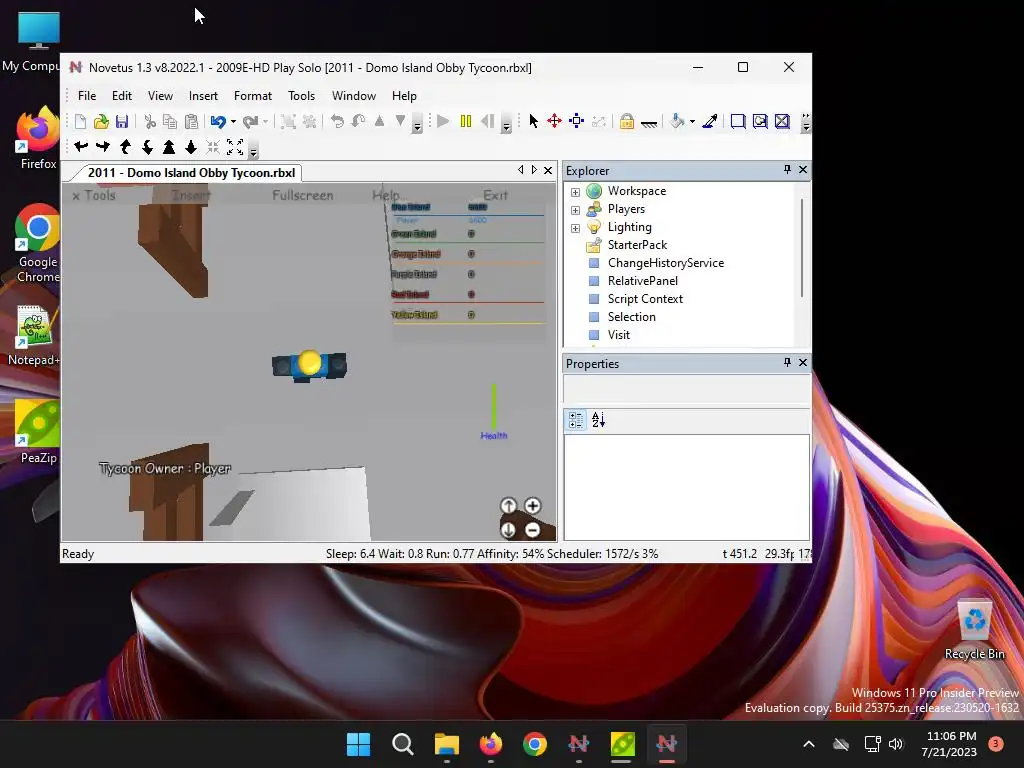Tilt the camera down with the toolbar arrow

click(148, 148)
